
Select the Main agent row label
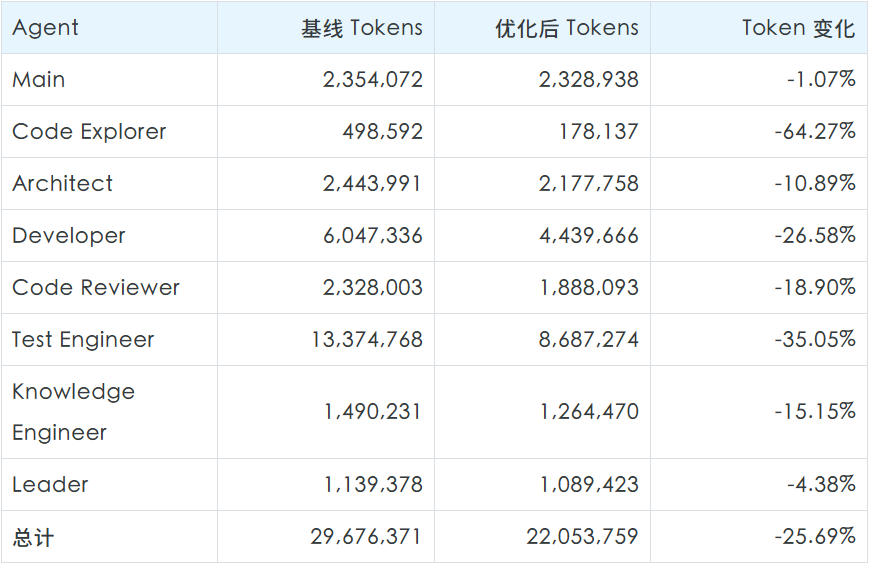(39, 79)
